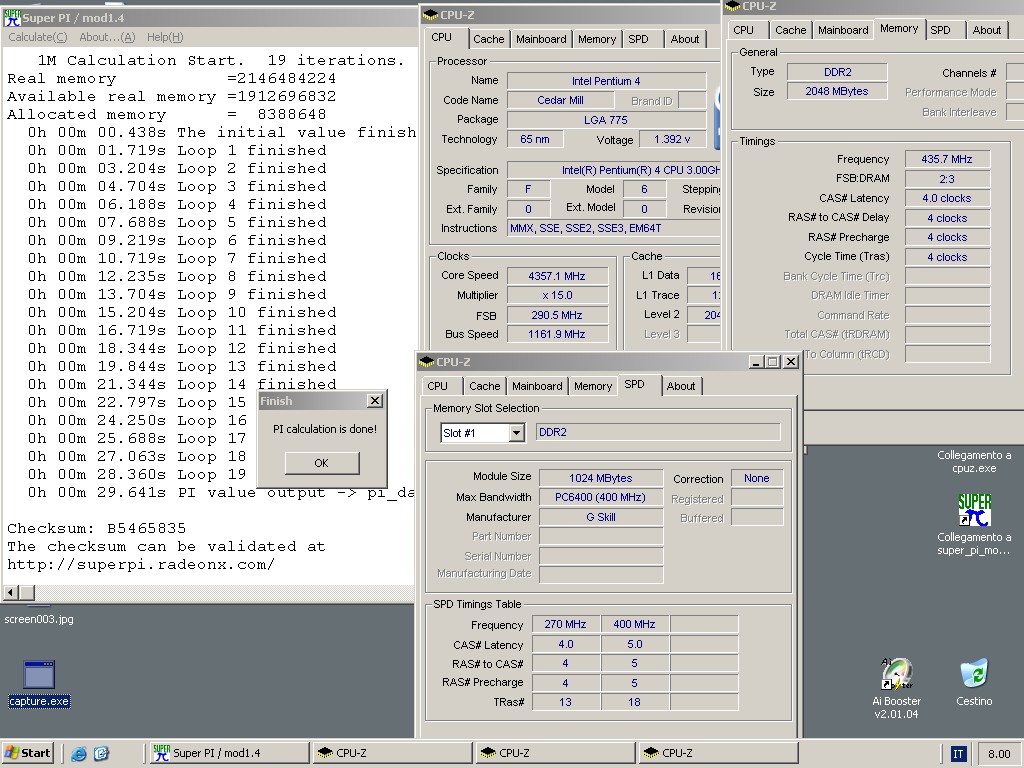Click the Collegamento a cpuz.exe label
Screen dimensions: 1024x768
click(974, 462)
